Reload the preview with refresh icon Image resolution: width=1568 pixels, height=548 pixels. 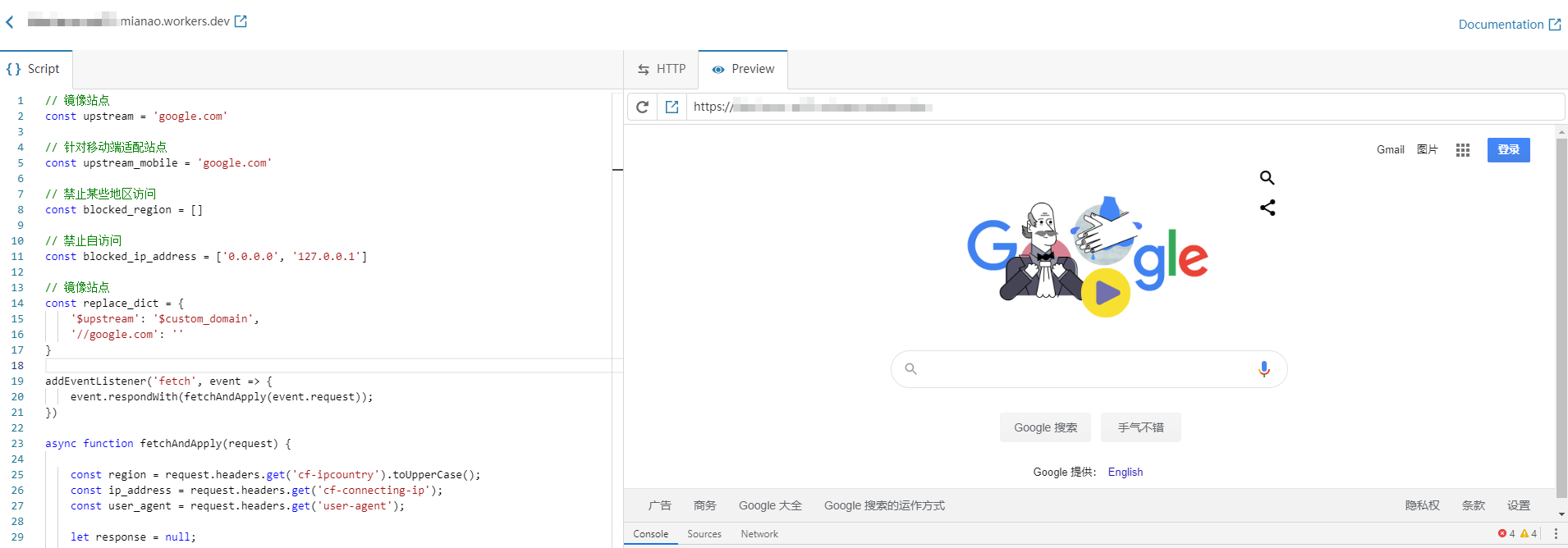[643, 107]
